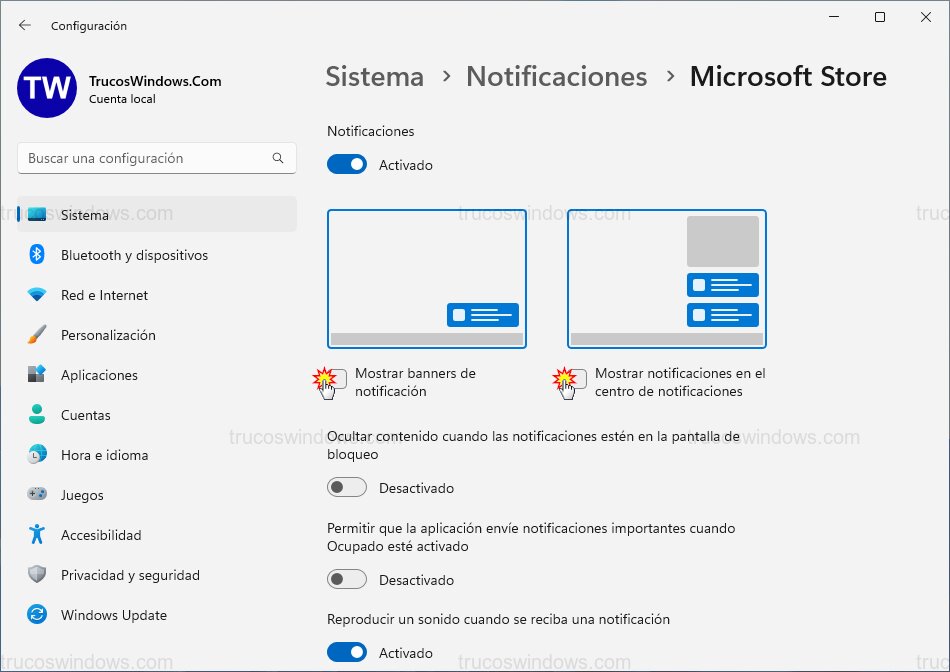This screenshot has height=672, width=950.
Task: Return to Sistema using the breadcrumb link
Action: tap(374, 76)
